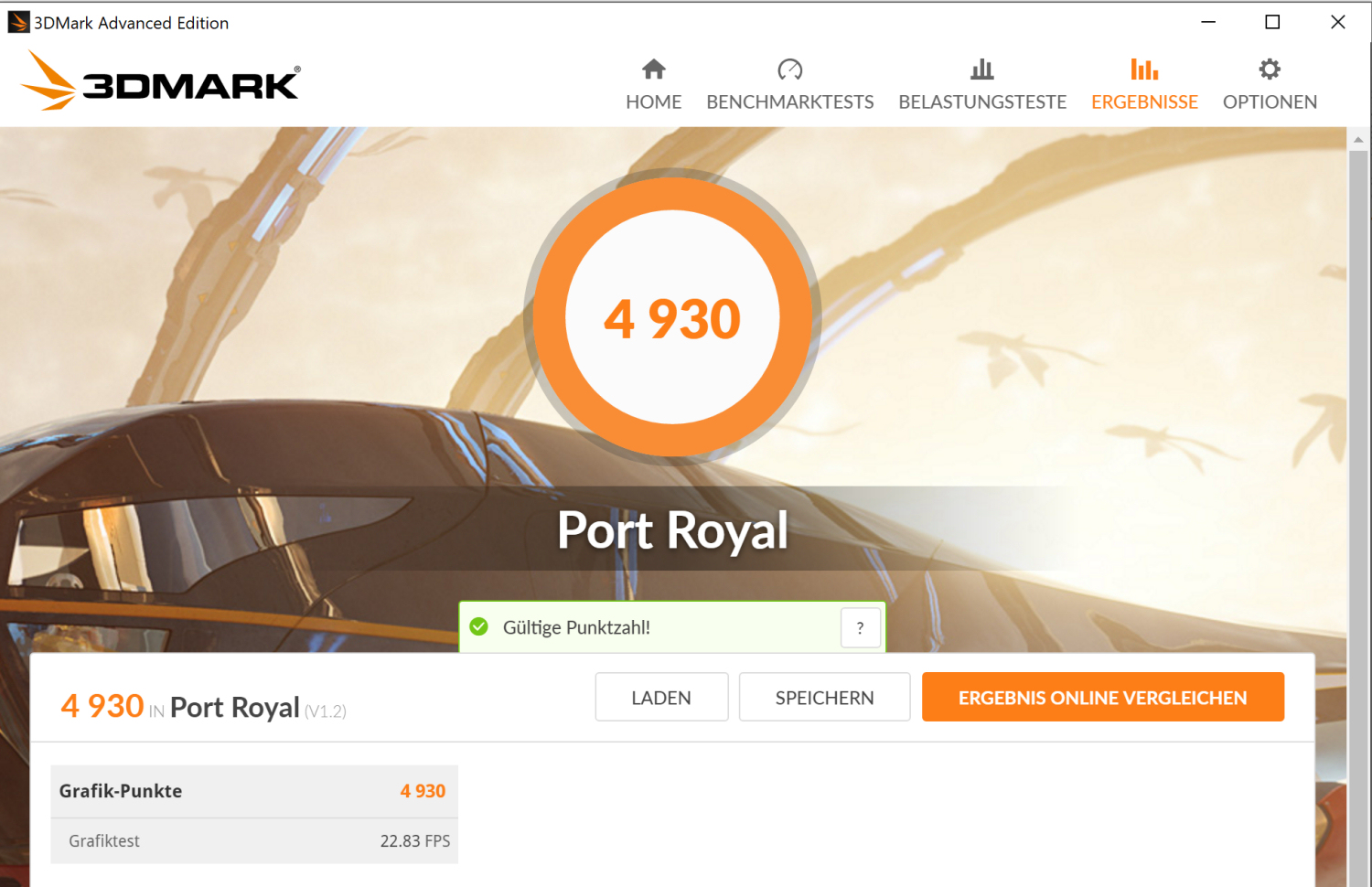This screenshot has width=1372, height=887.
Task: Click the 3DMark logo in header
Action: tap(160, 80)
